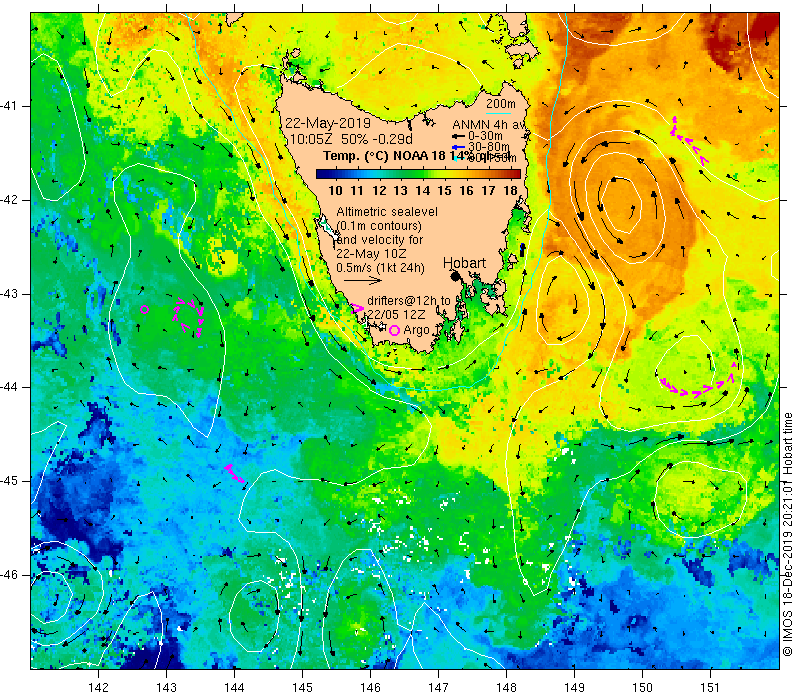Click longitude axis label 151
This screenshot has height=700, width=800.
(x=710, y=687)
